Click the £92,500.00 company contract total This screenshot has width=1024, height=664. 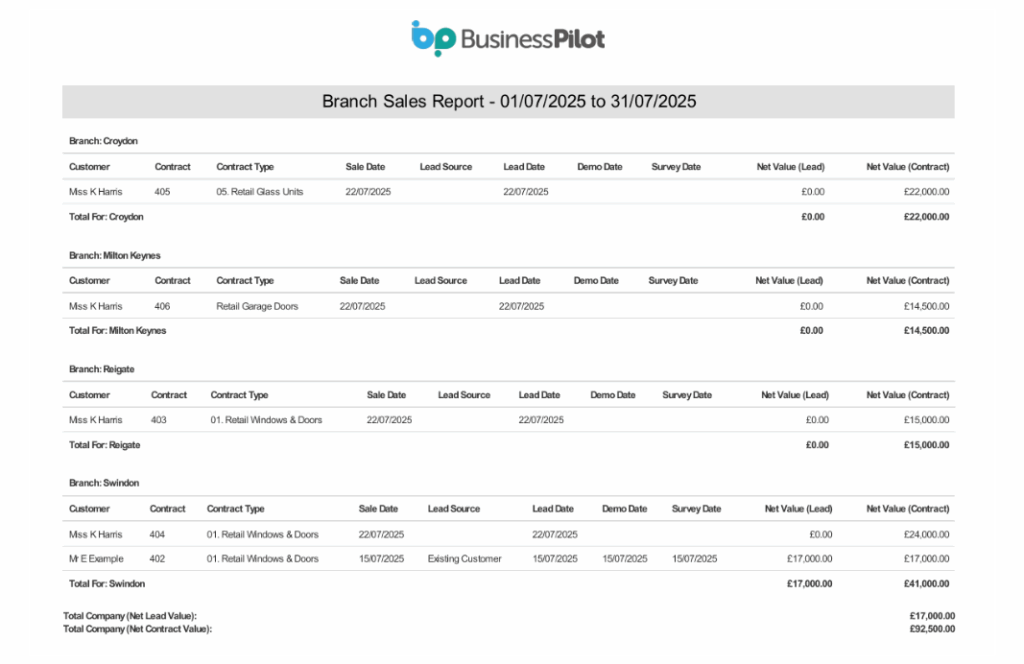932,629
